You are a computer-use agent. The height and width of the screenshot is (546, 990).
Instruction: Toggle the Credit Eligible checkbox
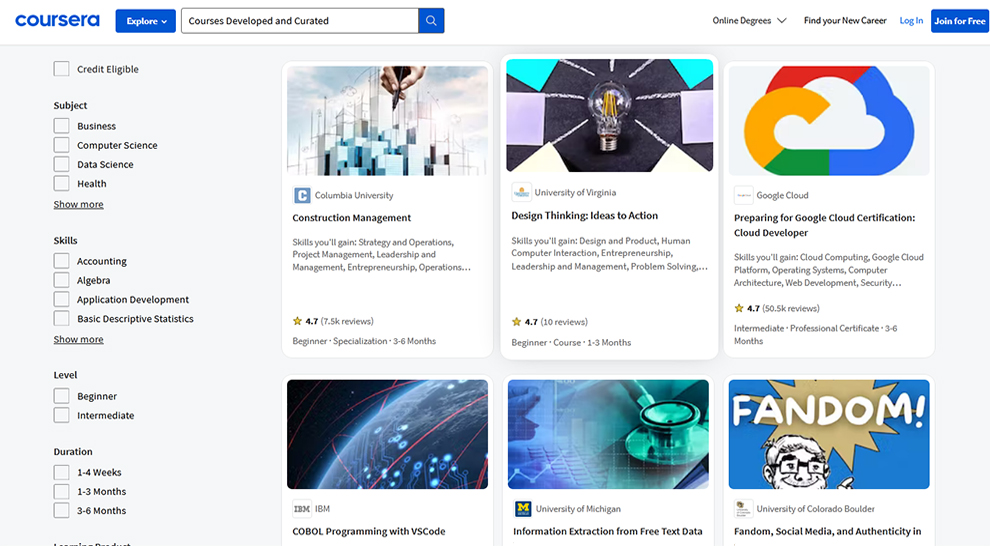click(x=61, y=69)
